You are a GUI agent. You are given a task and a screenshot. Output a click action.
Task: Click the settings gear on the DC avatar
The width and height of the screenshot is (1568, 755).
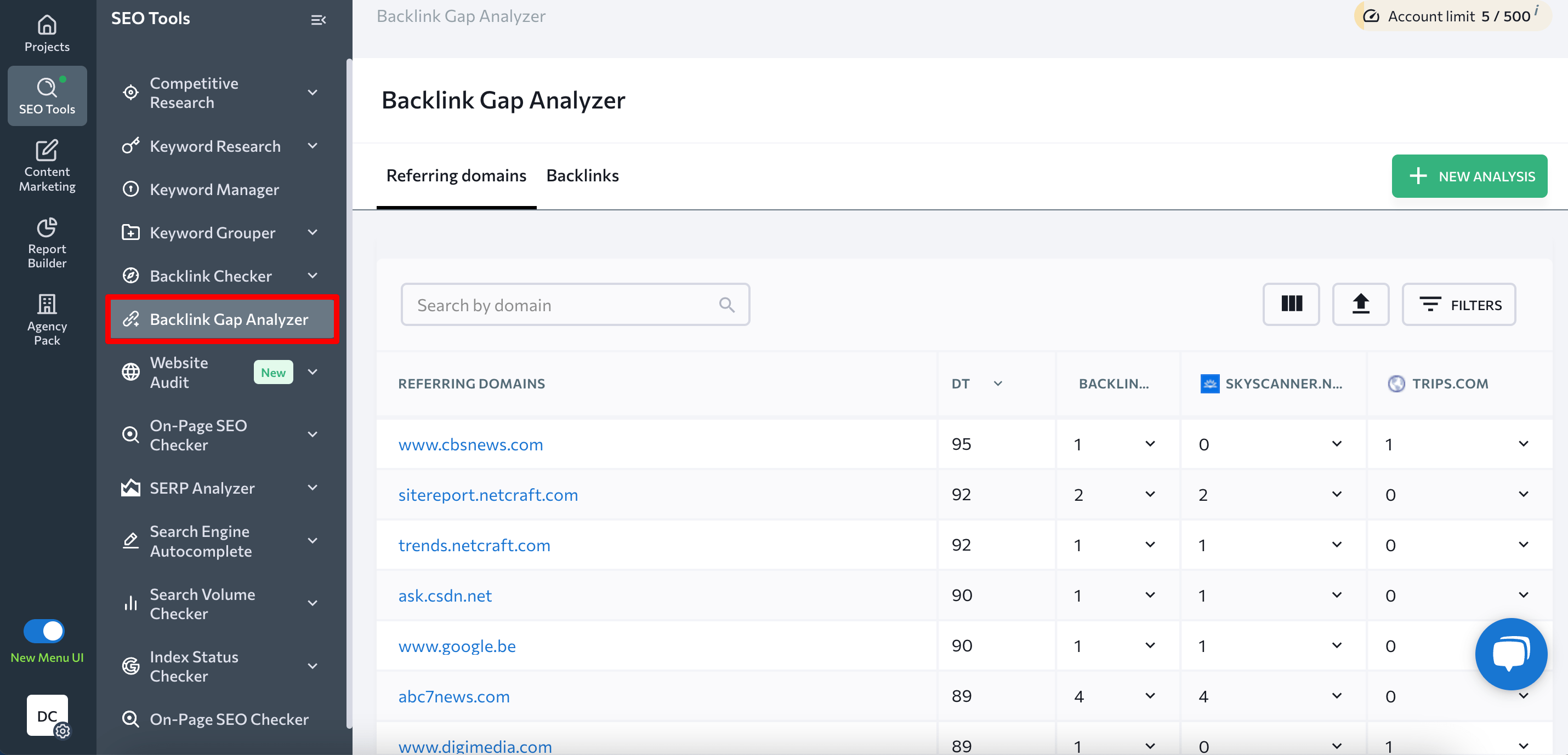[61, 732]
